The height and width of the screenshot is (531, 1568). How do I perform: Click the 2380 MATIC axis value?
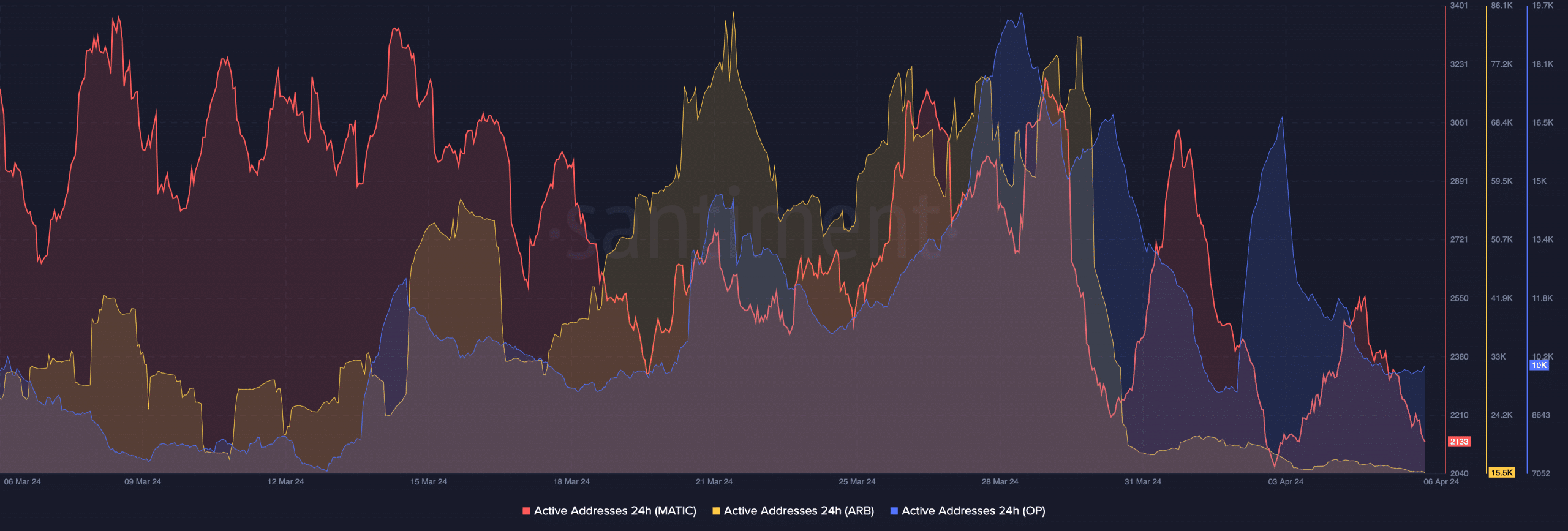[x=1459, y=356]
